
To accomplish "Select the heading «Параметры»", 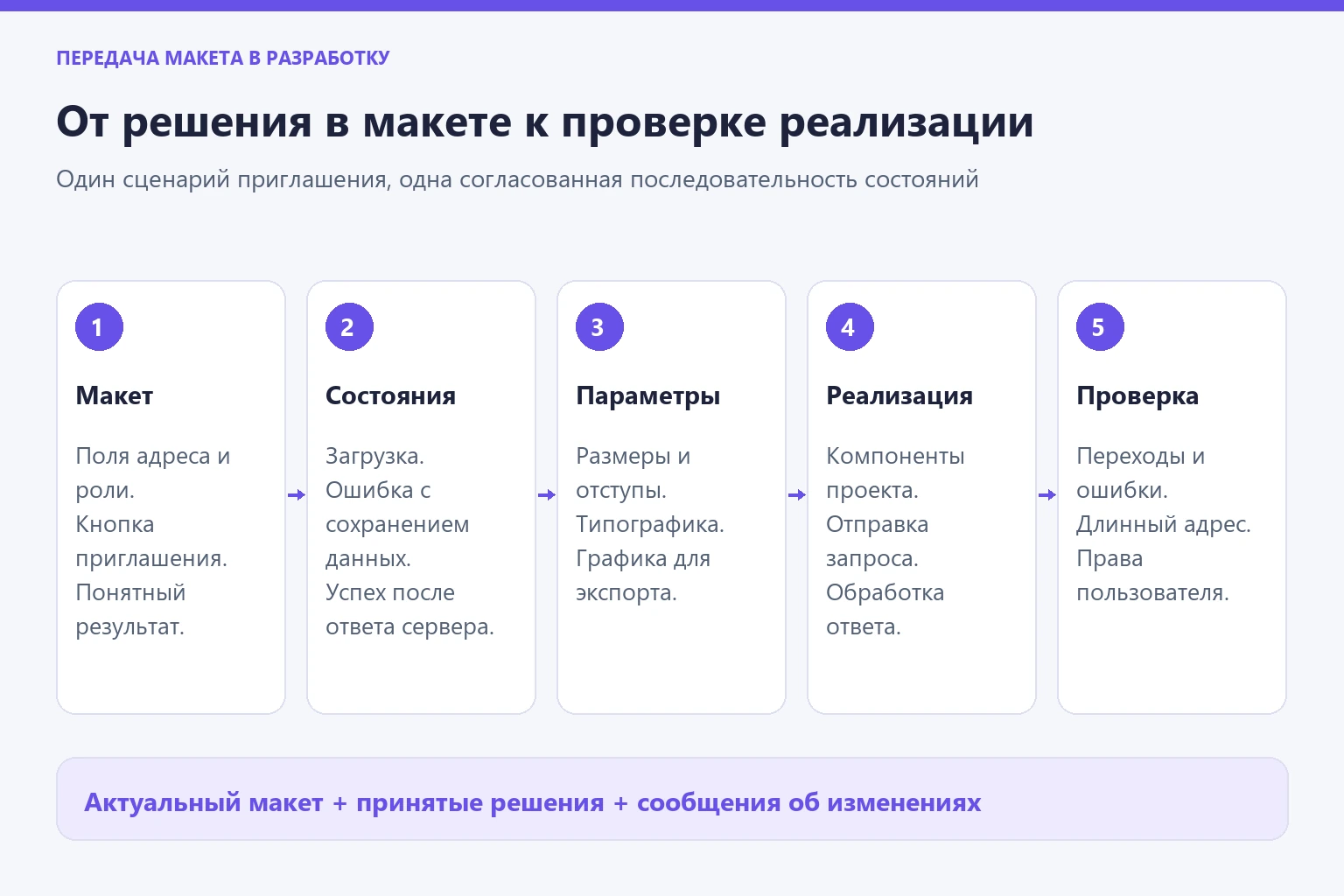I will coord(647,396).
